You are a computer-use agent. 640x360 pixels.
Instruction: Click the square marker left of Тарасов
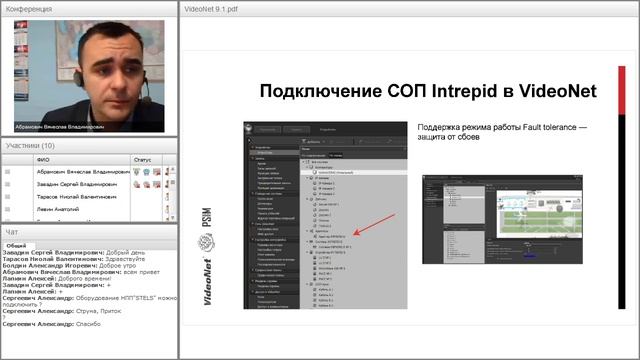click(7, 197)
